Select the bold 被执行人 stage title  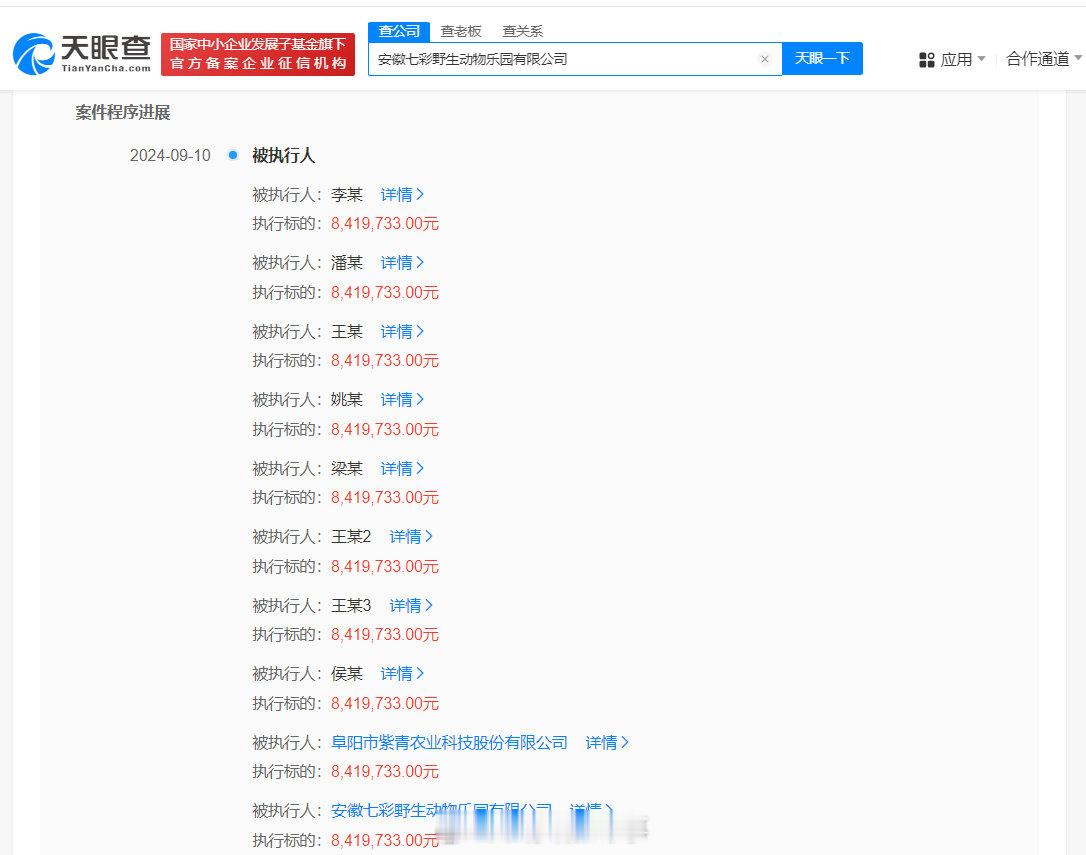pos(283,155)
